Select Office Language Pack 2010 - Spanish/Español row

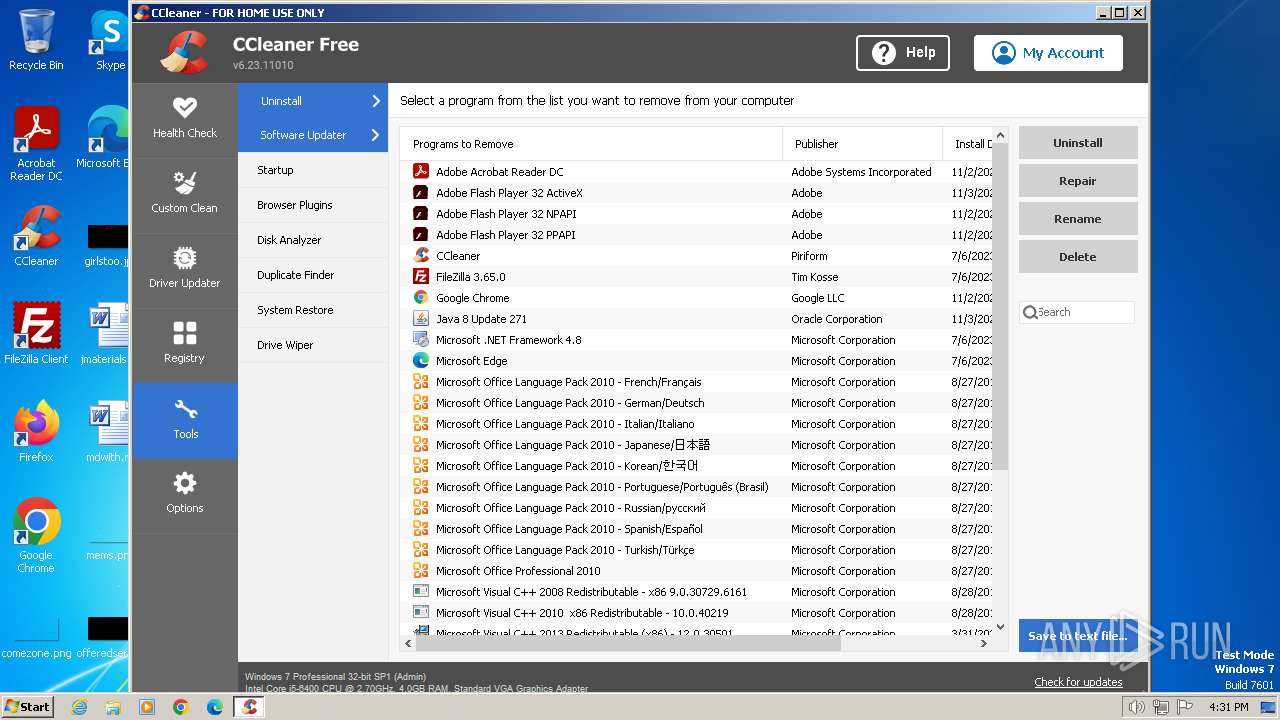tap(696, 529)
